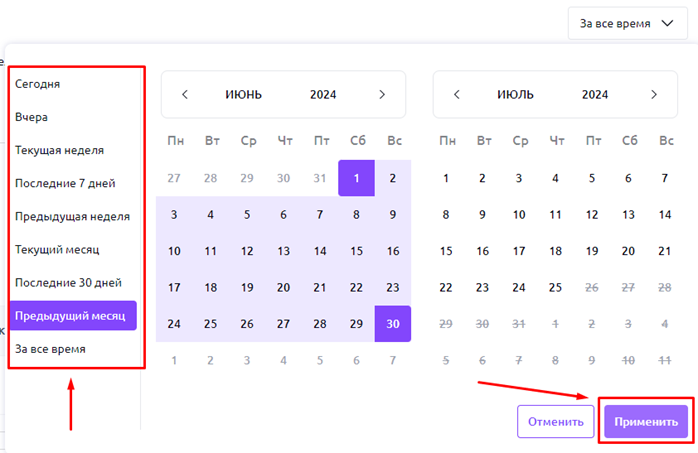Select the 'Вчера' preset
This screenshot has width=698, height=453.
tap(32, 117)
